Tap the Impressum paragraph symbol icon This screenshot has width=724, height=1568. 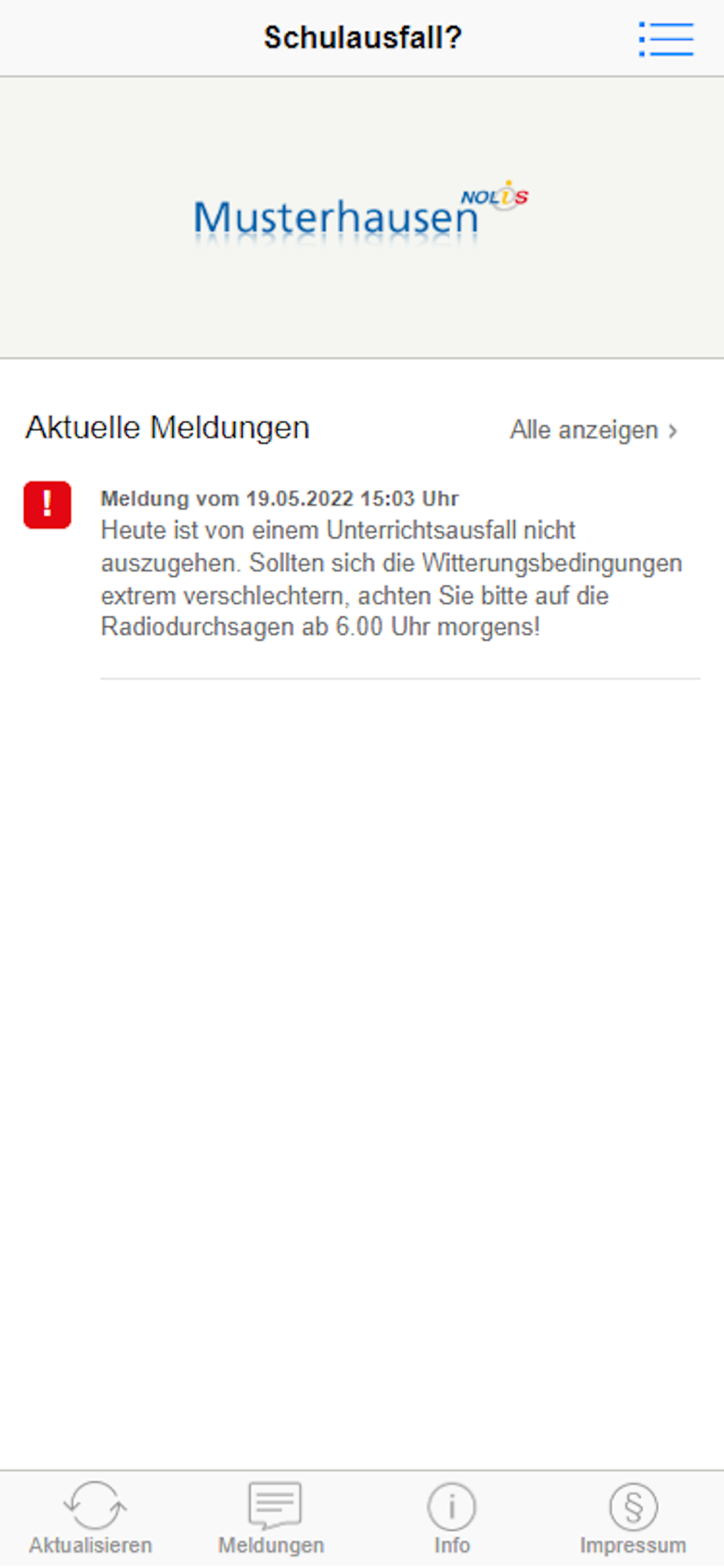633,1506
